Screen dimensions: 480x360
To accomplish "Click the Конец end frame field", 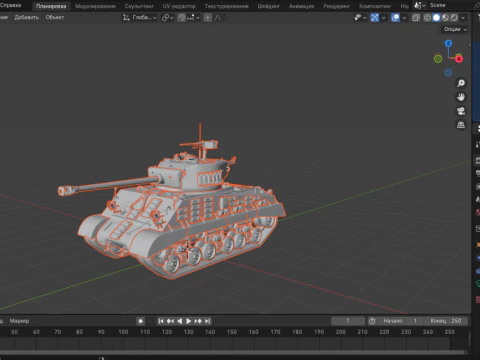I will 446,321.
